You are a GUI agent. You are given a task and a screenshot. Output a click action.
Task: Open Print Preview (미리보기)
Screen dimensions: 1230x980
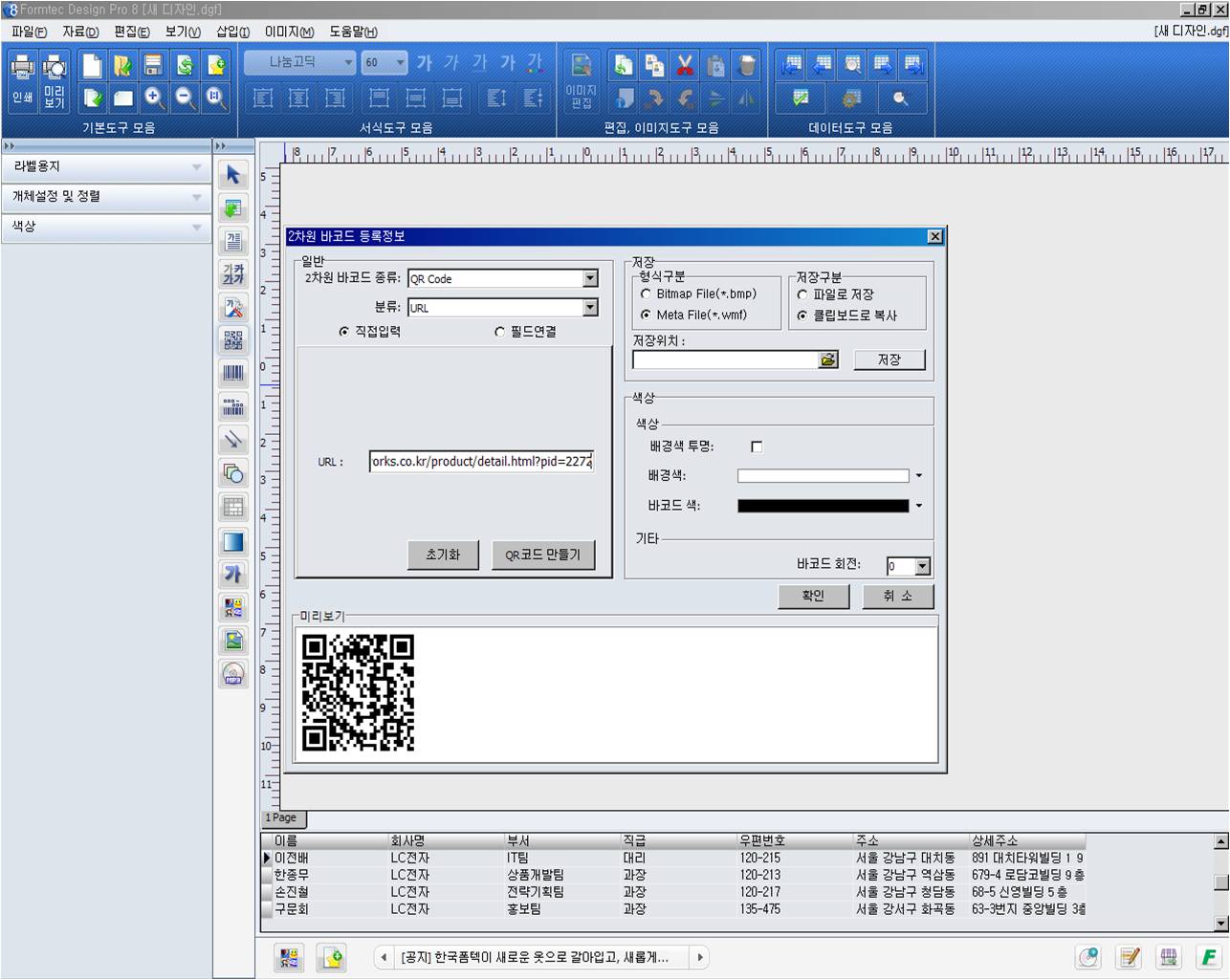pyautogui.click(x=55, y=80)
